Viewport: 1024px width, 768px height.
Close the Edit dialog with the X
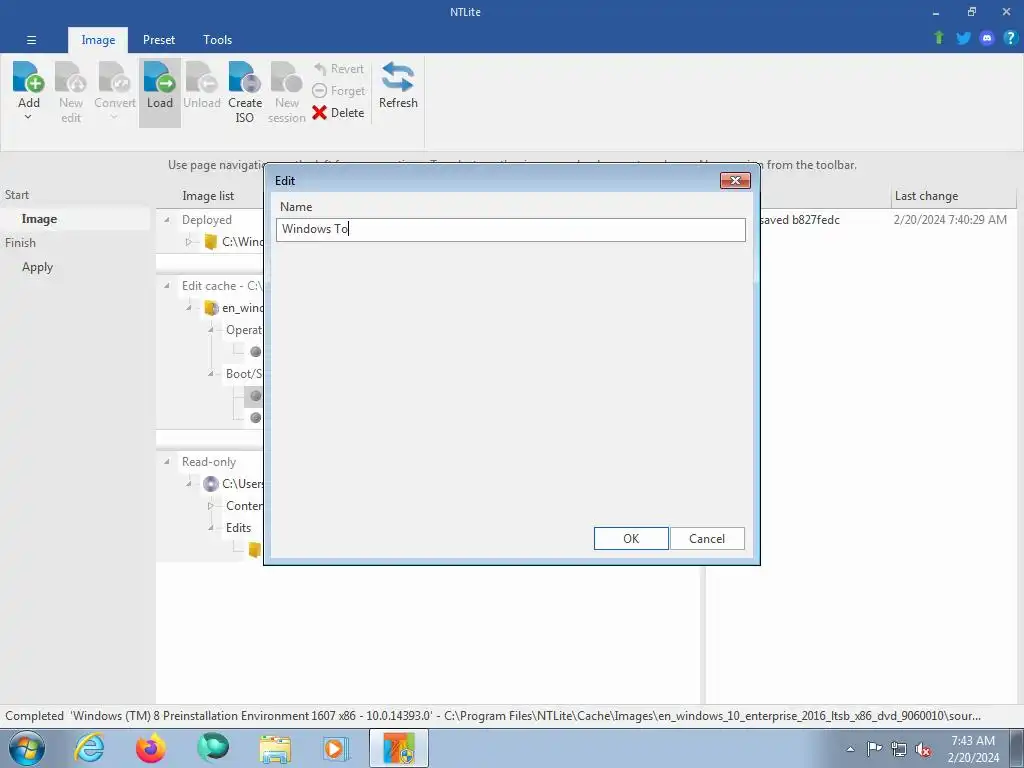coord(735,180)
